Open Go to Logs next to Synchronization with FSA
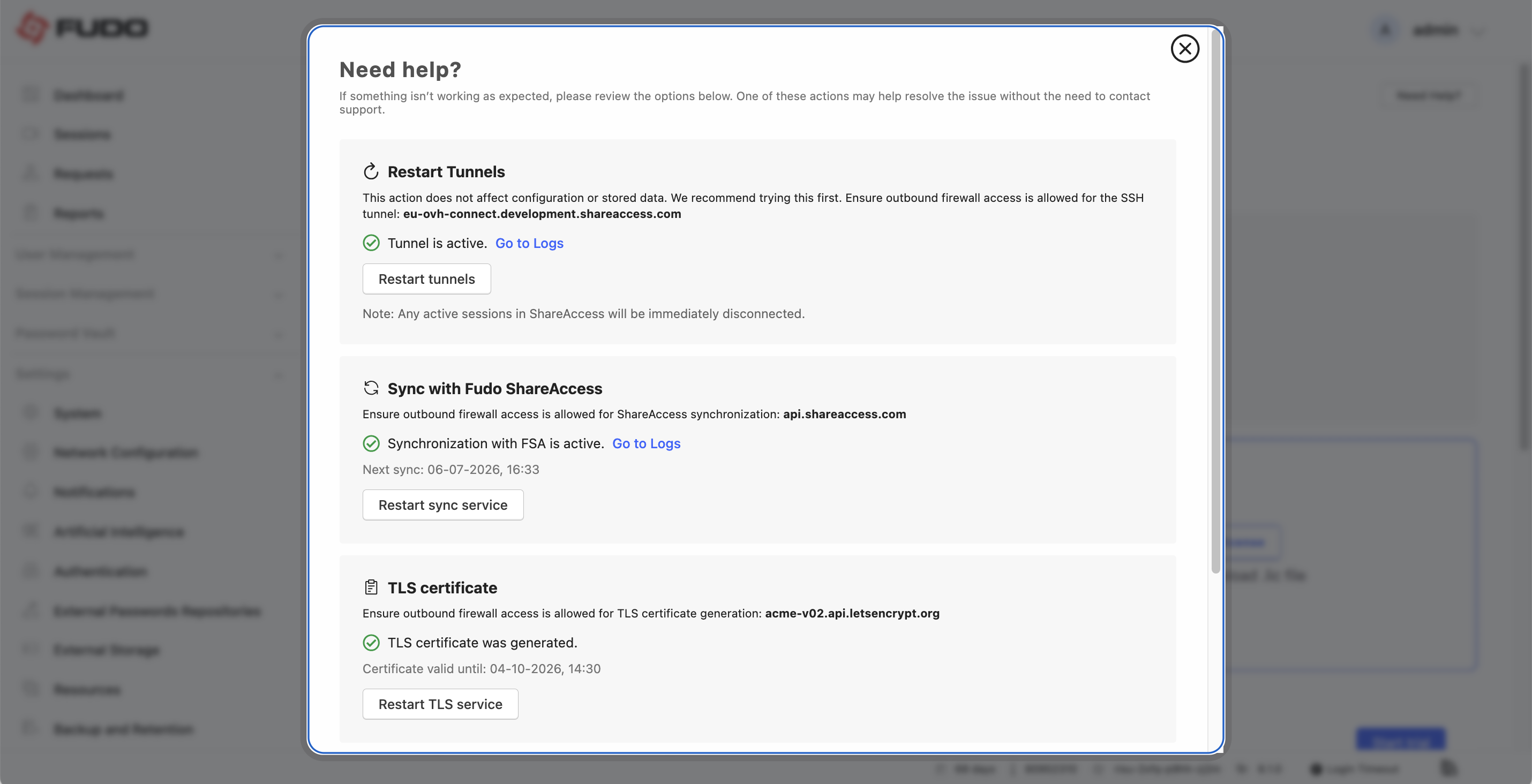1532x784 pixels. tap(647, 443)
